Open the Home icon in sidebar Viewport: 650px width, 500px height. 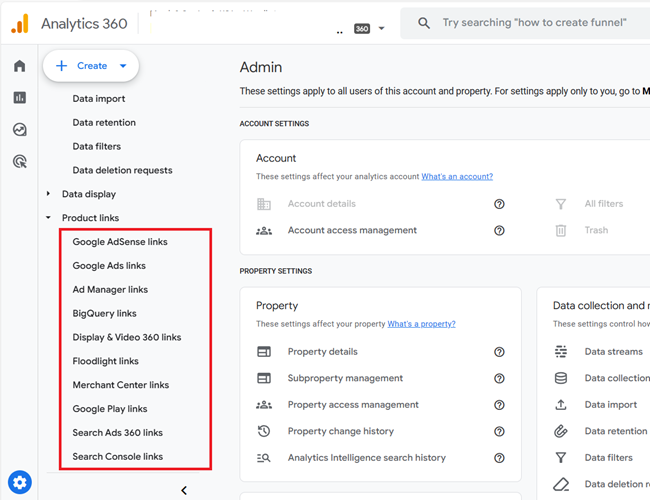(x=19, y=66)
